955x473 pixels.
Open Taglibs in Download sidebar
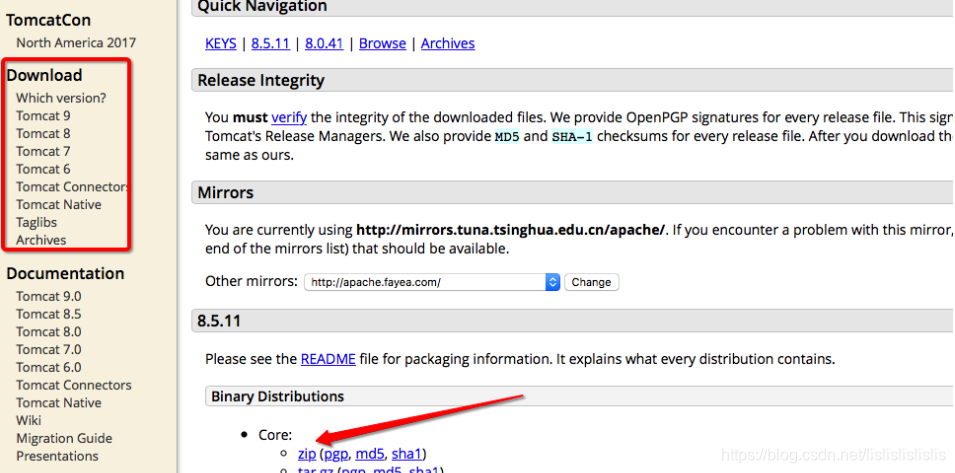[x=37, y=222]
